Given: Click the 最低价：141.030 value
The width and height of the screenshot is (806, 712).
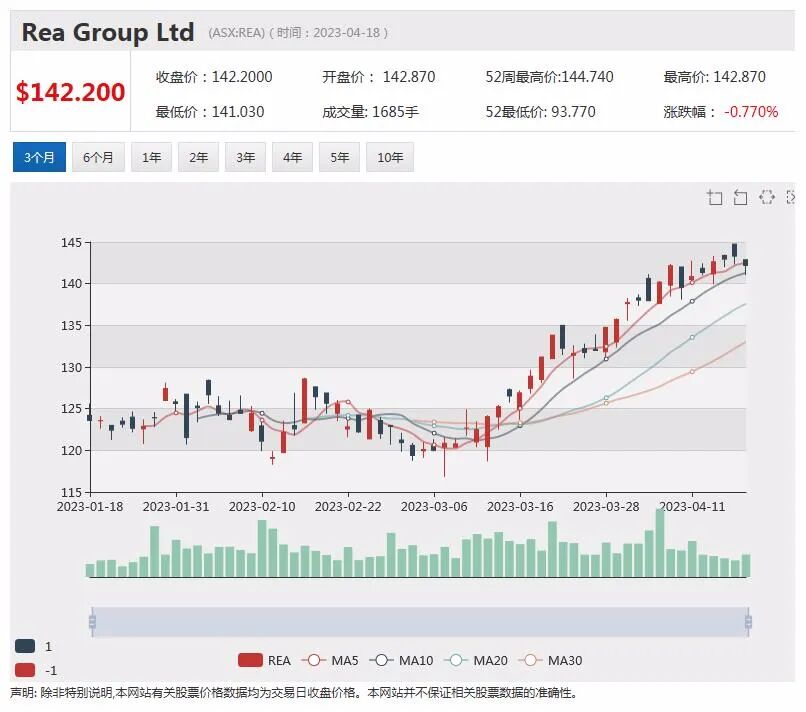Looking at the screenshot, I should (x=210, y=112).
